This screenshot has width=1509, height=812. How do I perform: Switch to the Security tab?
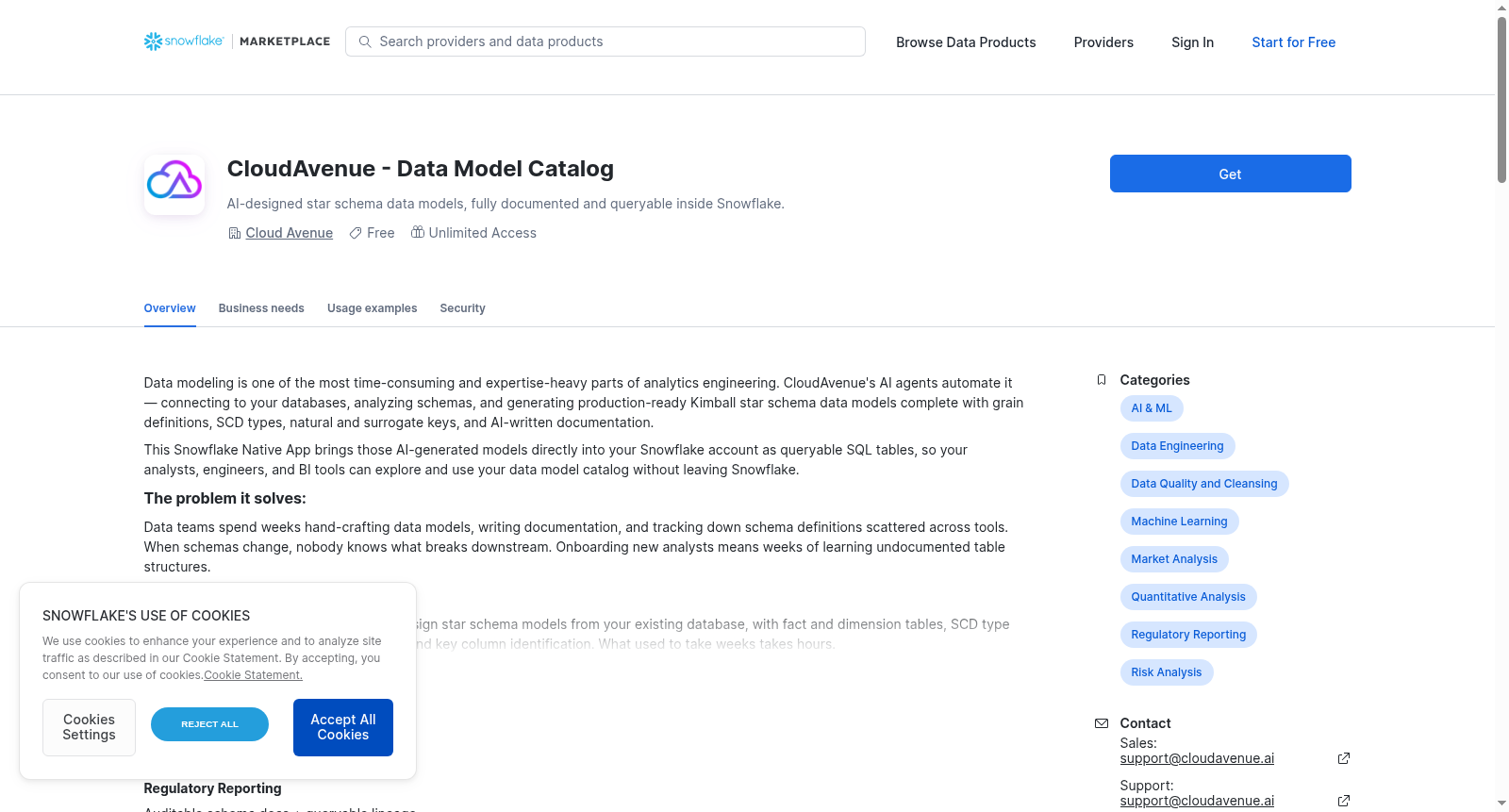point(462,308)
